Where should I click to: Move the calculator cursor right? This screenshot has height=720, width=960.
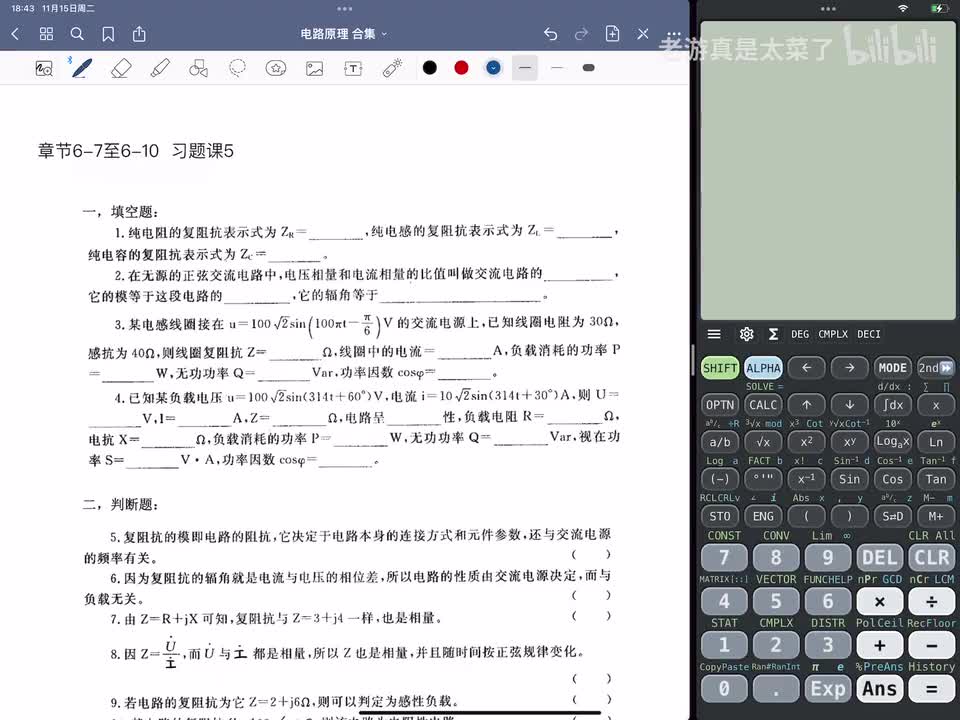(850, 368)
